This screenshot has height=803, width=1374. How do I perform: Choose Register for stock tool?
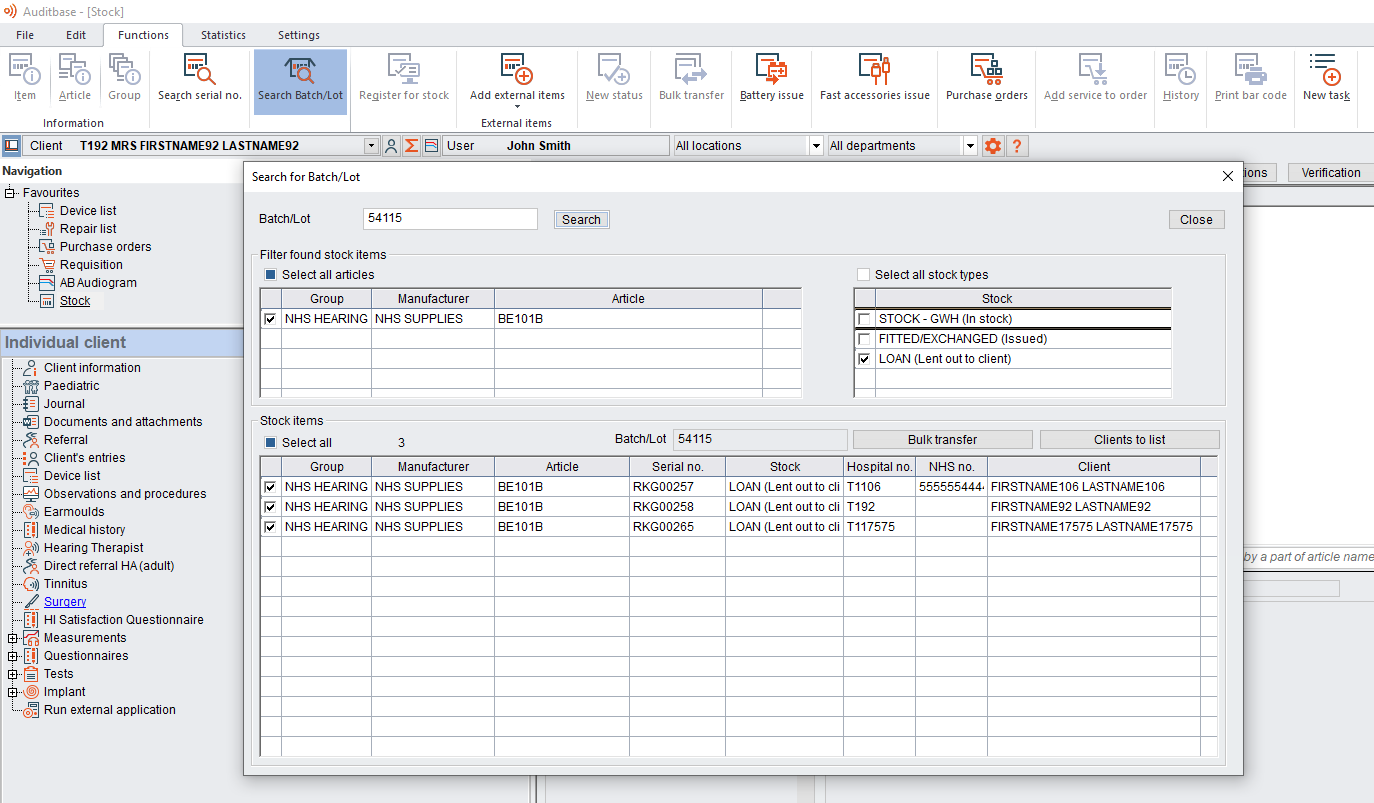click(x=404, y=77)
